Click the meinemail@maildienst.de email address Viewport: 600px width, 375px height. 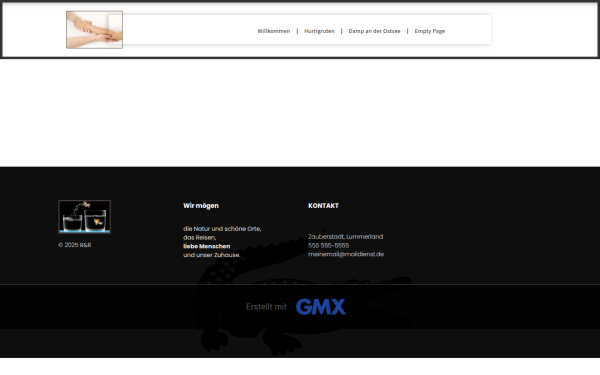click(x=346, y=254)
